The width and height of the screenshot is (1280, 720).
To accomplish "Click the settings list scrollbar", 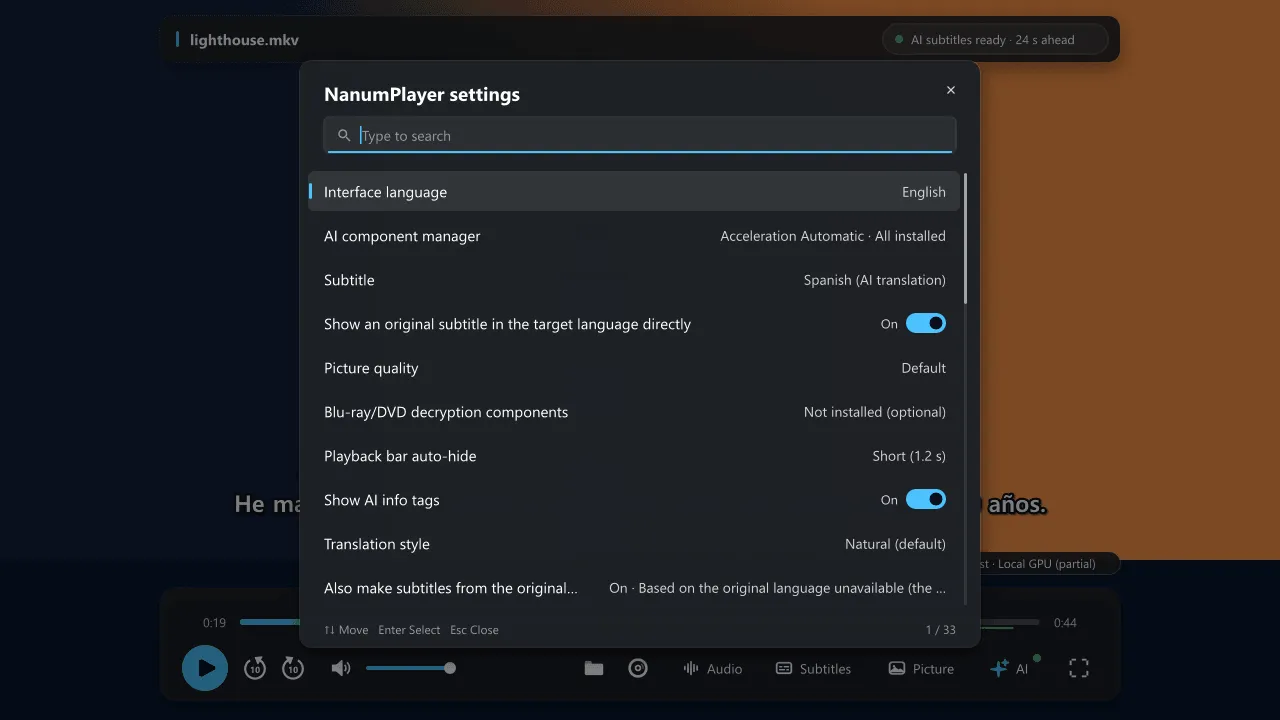I will point(965,238).
